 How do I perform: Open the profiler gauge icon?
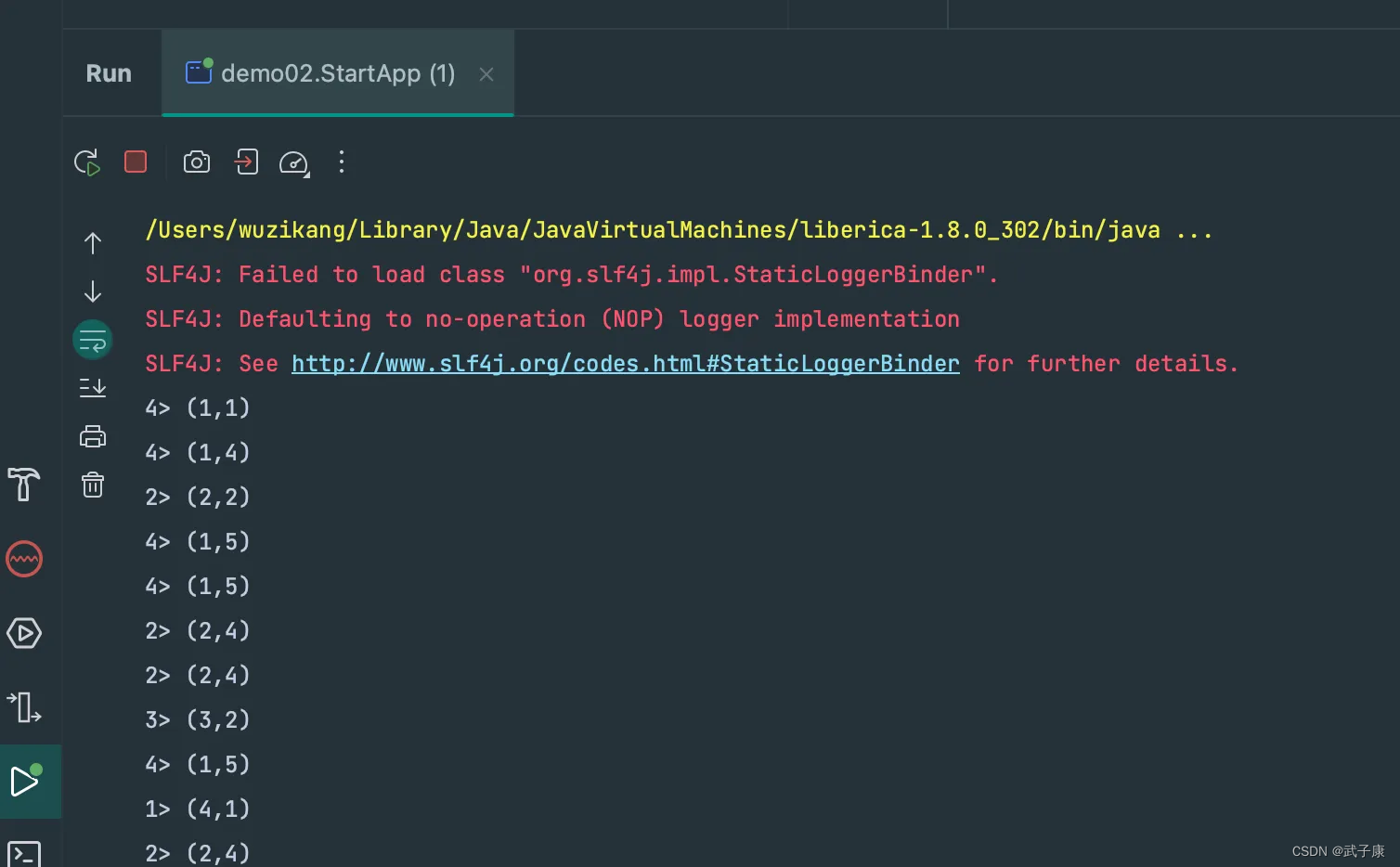(294, 162)
